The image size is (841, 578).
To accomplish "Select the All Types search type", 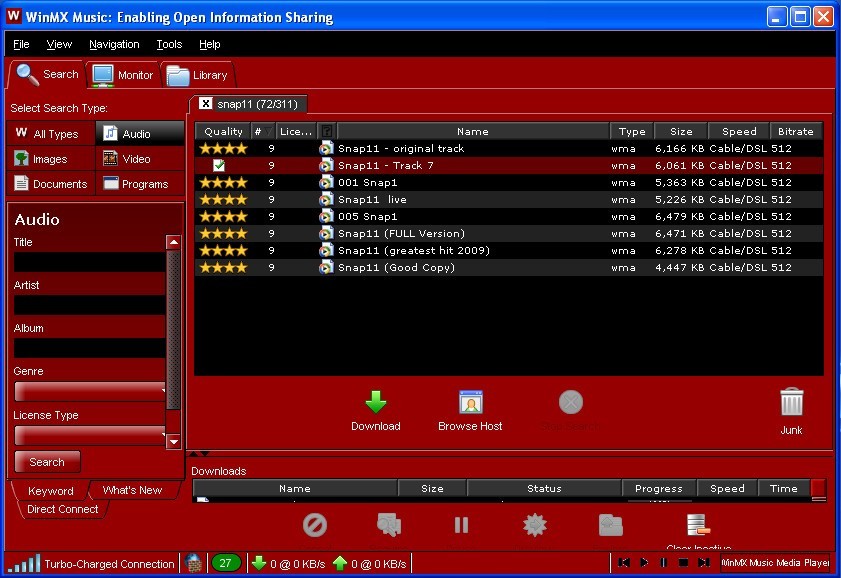I will click(x=51, y=134).
